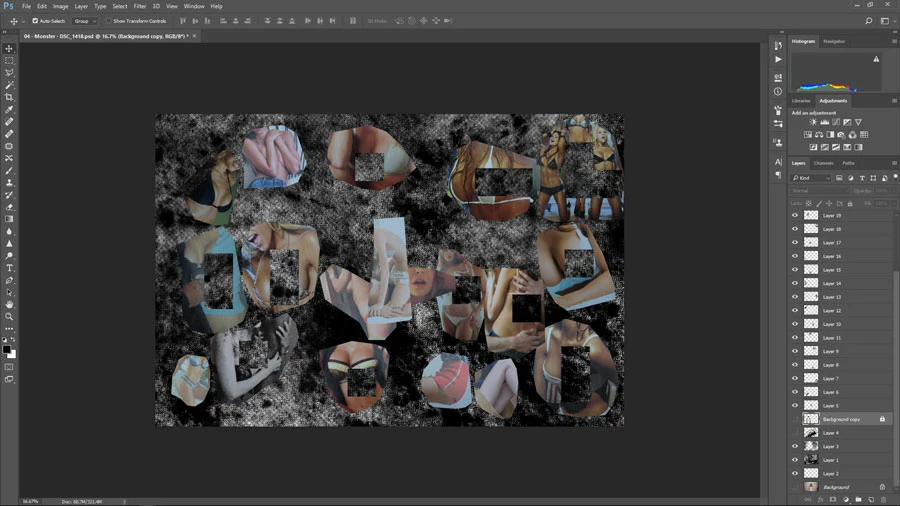Viewport: 900px width, 506px height.
Task: Open the layer blend mode dropdown
Action: tap(819, 190)
